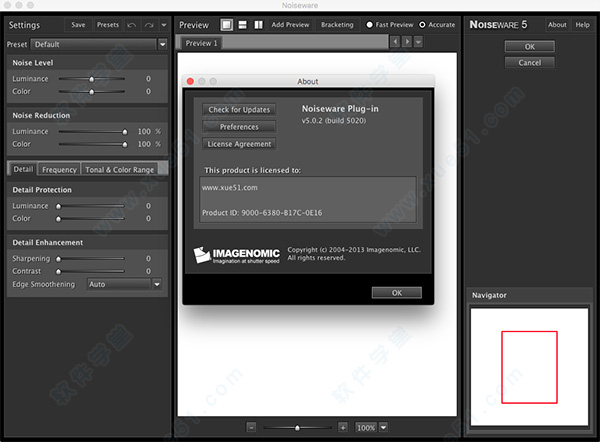Switch to Detail tab
Viewport: 600px width, 442px height.
23,169
